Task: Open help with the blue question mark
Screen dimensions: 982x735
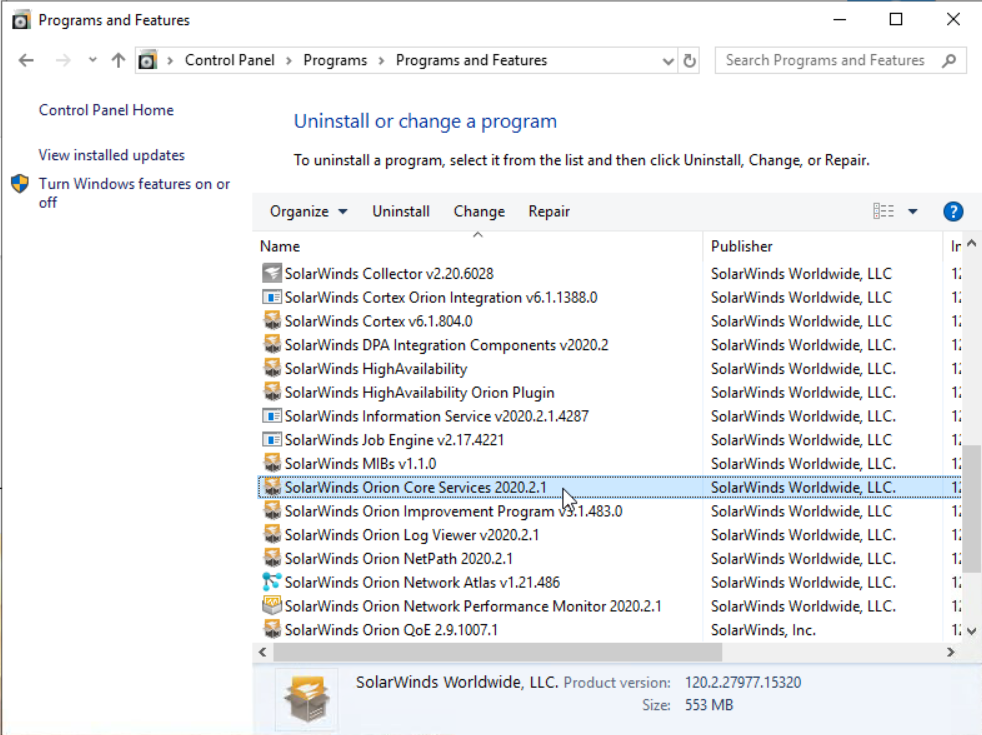Action: 953,212
